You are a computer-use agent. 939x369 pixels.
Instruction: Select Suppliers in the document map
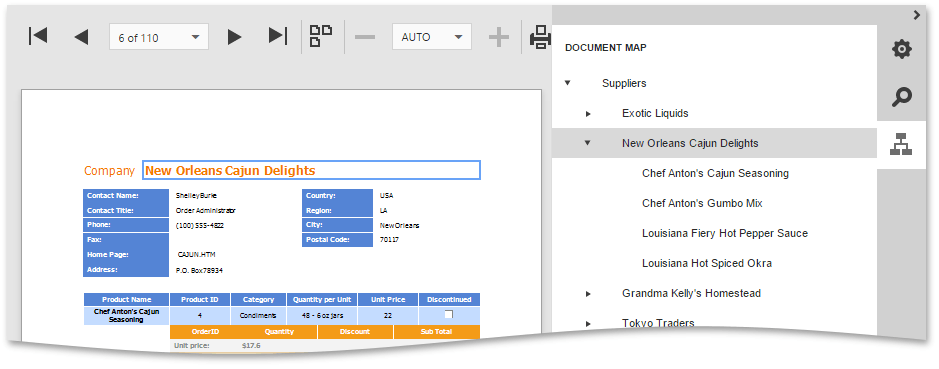pos(624,83)
